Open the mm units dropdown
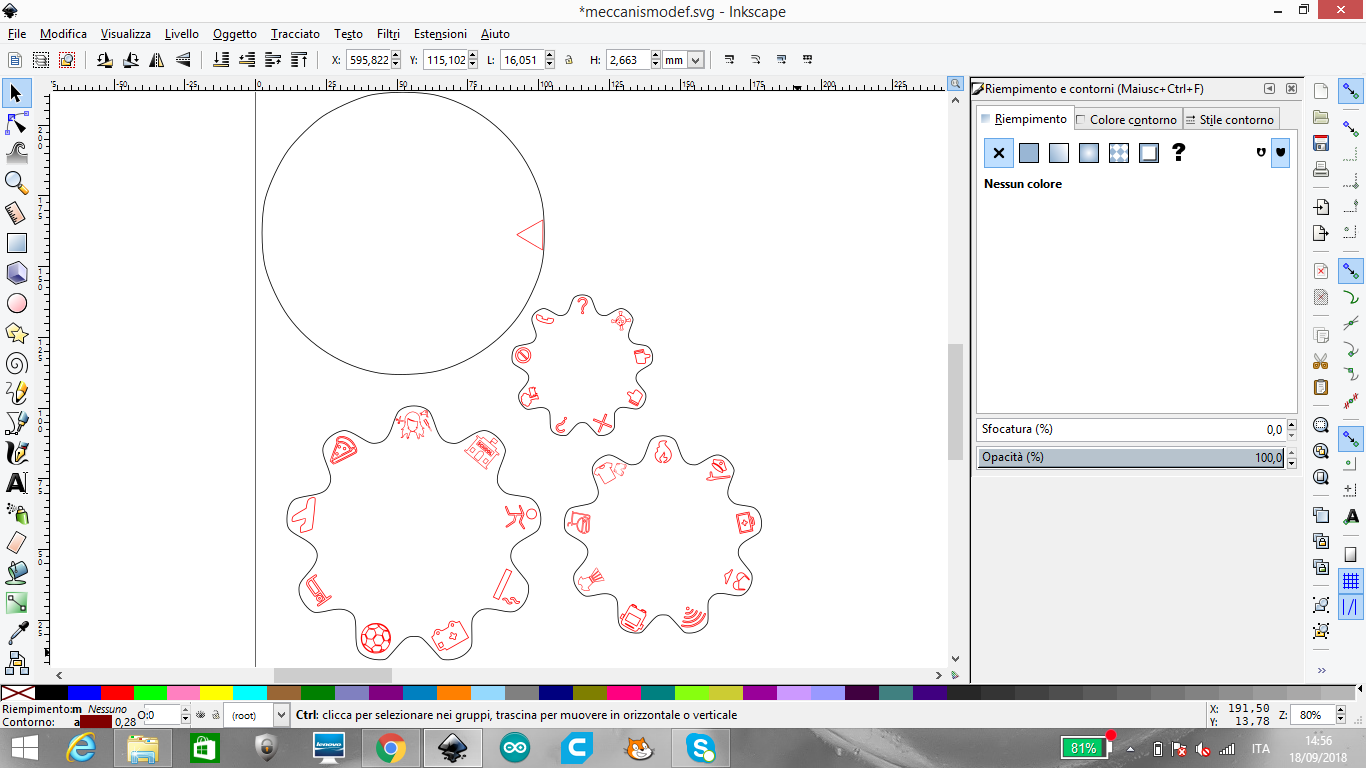Screen dimensions: 1366x768 (x=696, y=60)
